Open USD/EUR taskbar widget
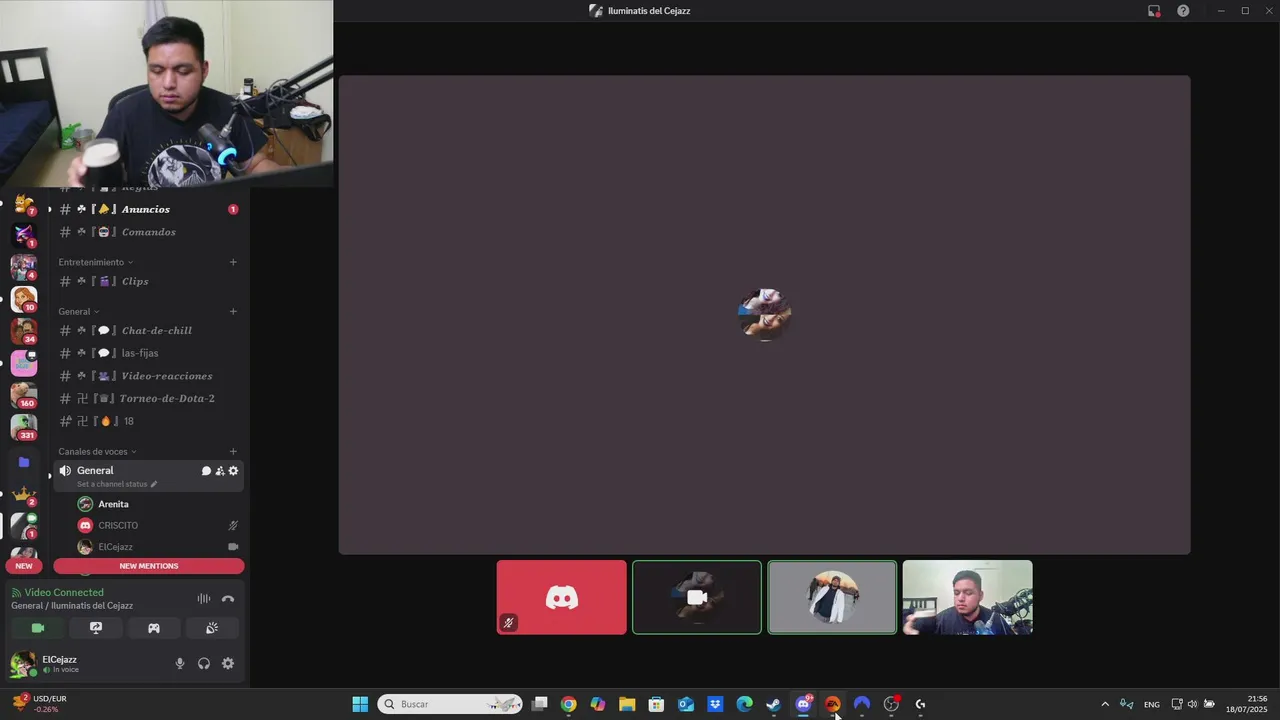The width and height of the screenshot is (1280, 720). (40, 704)
